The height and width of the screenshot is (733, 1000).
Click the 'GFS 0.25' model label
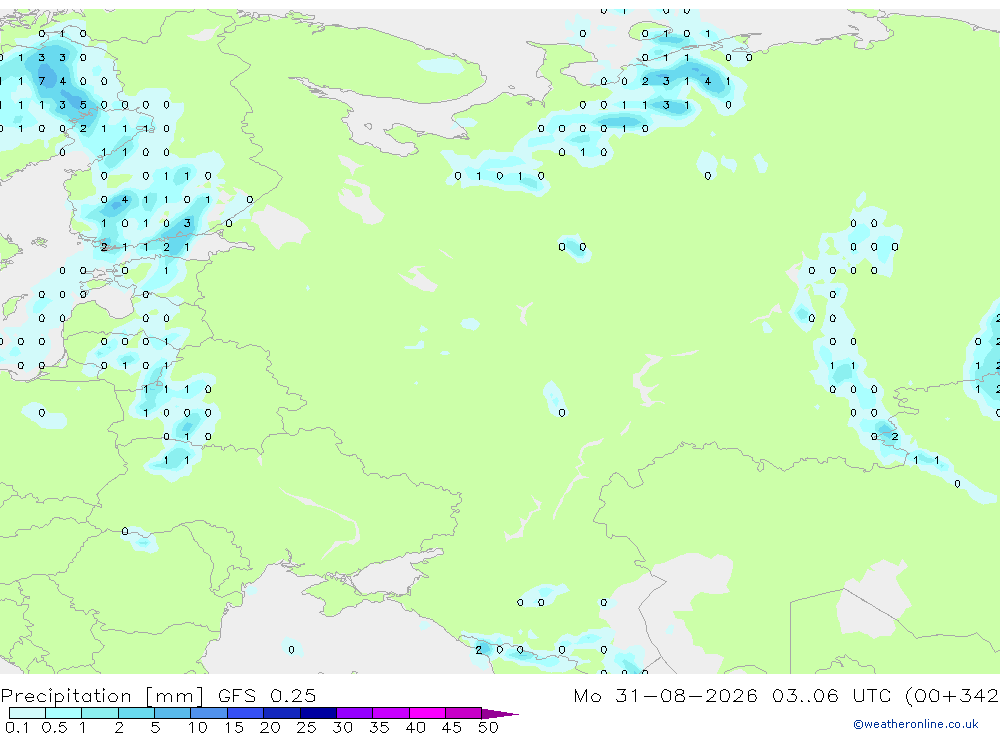(267, 695)
